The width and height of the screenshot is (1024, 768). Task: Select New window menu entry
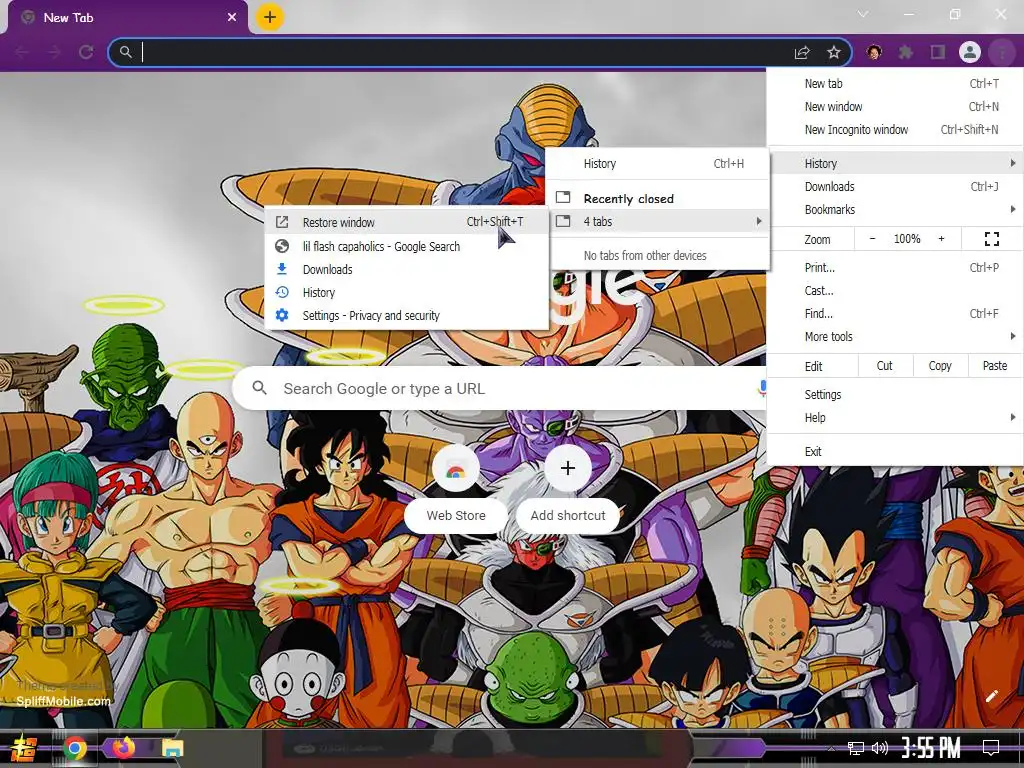click(895, 106)
